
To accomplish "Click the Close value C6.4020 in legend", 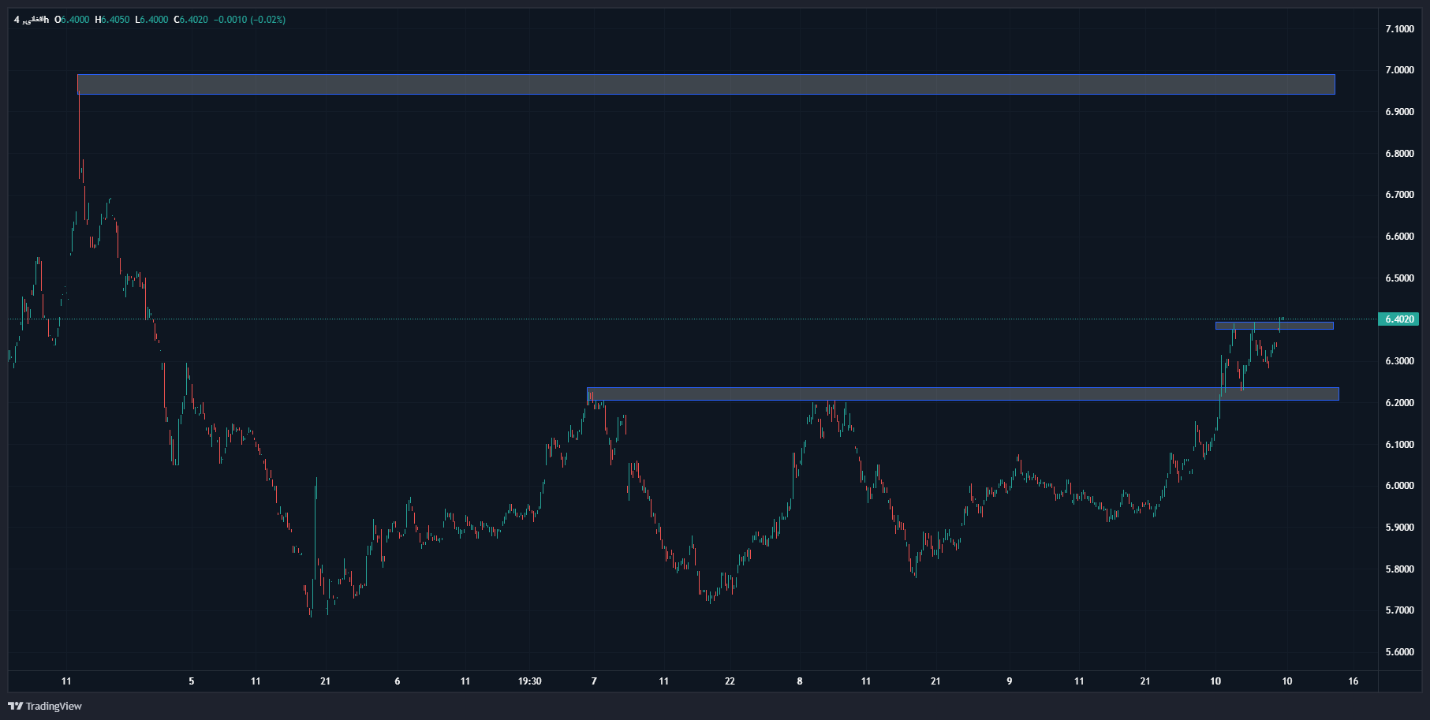I will (189, 19).
